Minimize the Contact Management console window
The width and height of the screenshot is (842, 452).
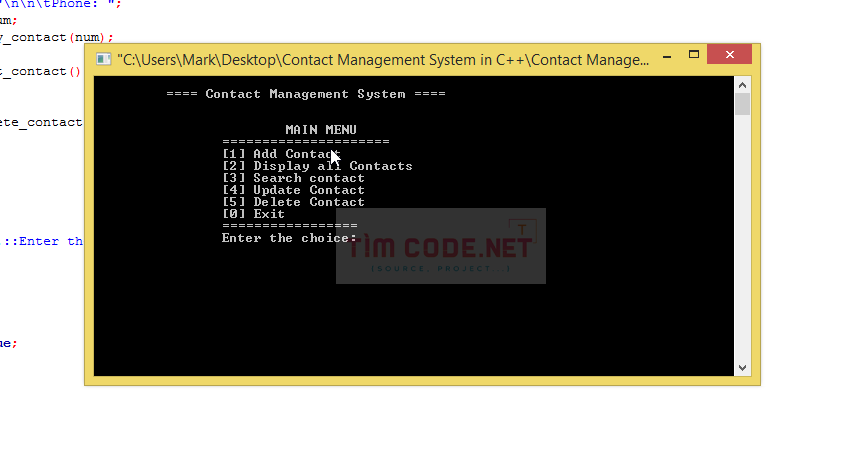pyautogui.click(x=667, y=55)
